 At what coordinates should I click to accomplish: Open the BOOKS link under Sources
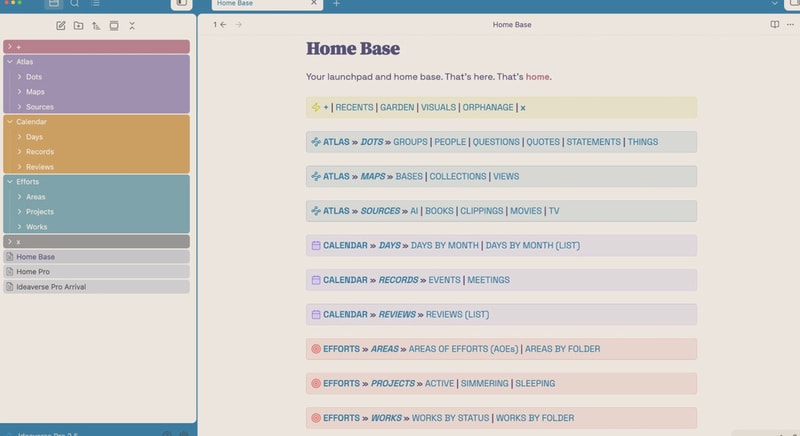coord(439,211)
